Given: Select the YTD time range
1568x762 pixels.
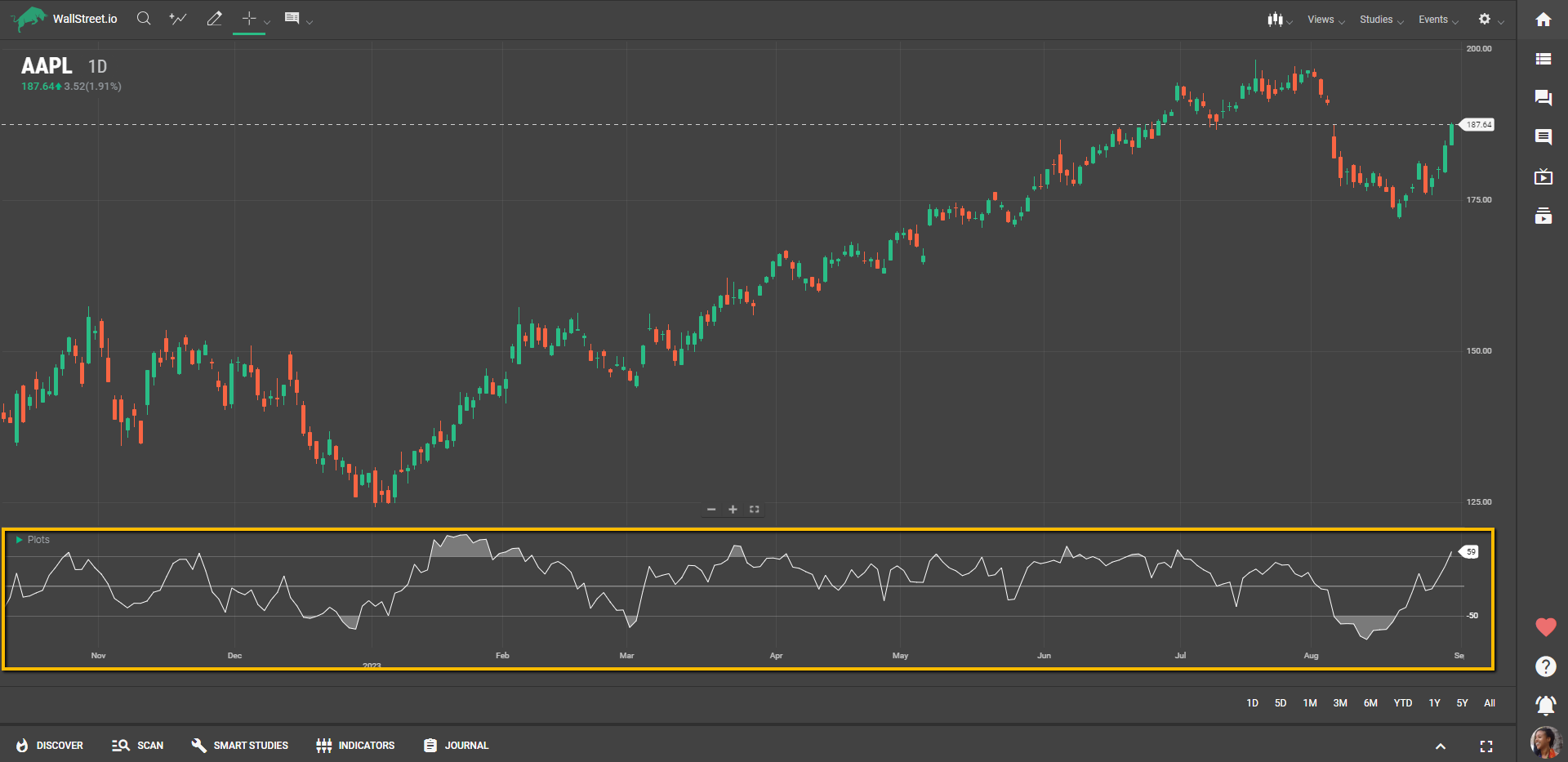Looking at the screenshot, I should [x=1402, y=703].
